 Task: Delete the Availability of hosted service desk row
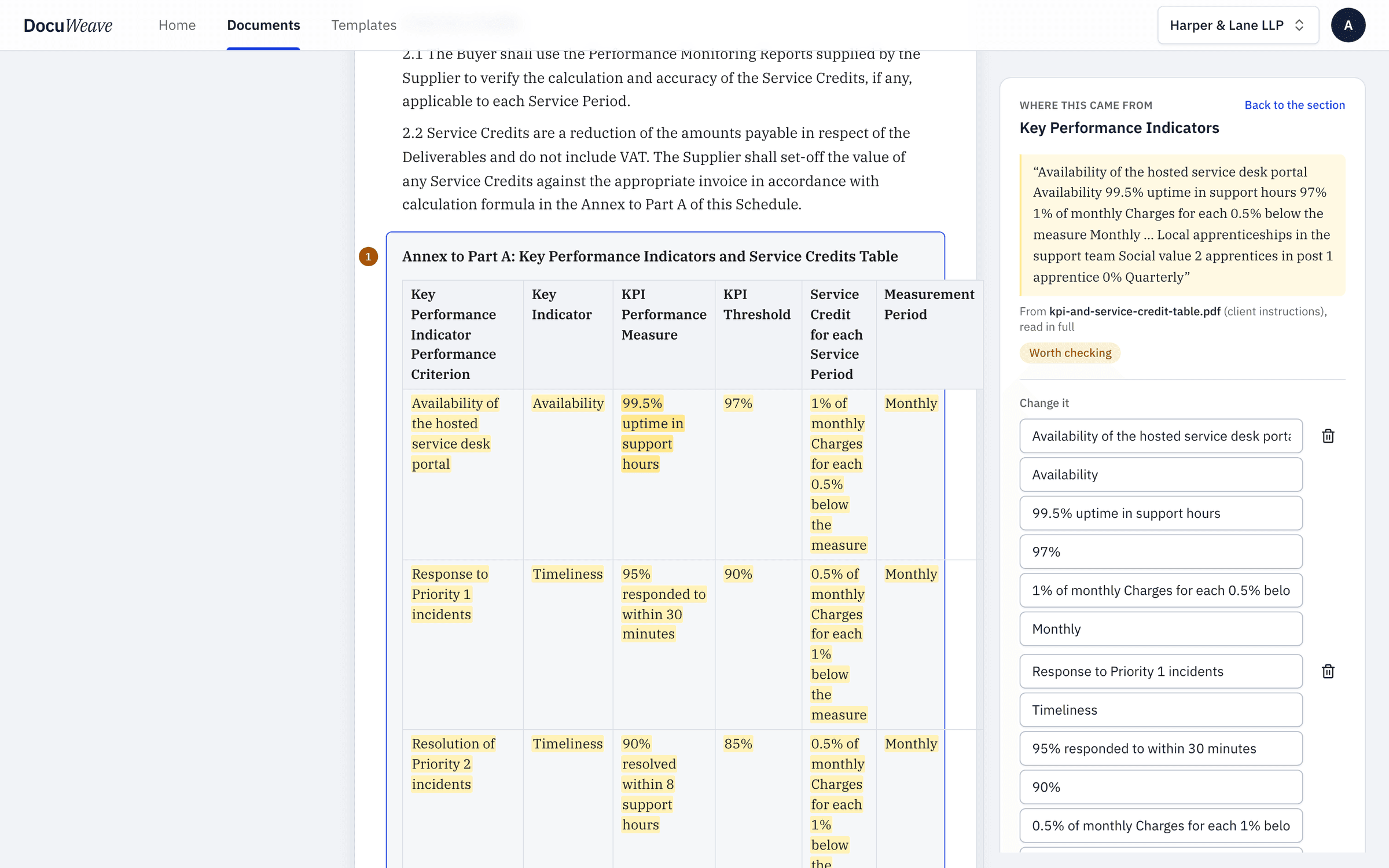click(1328, 436)
